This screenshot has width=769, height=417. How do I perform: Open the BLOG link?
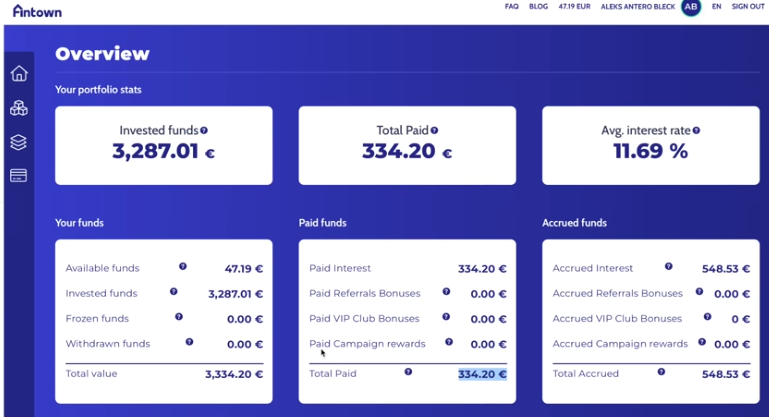point(538,6)
